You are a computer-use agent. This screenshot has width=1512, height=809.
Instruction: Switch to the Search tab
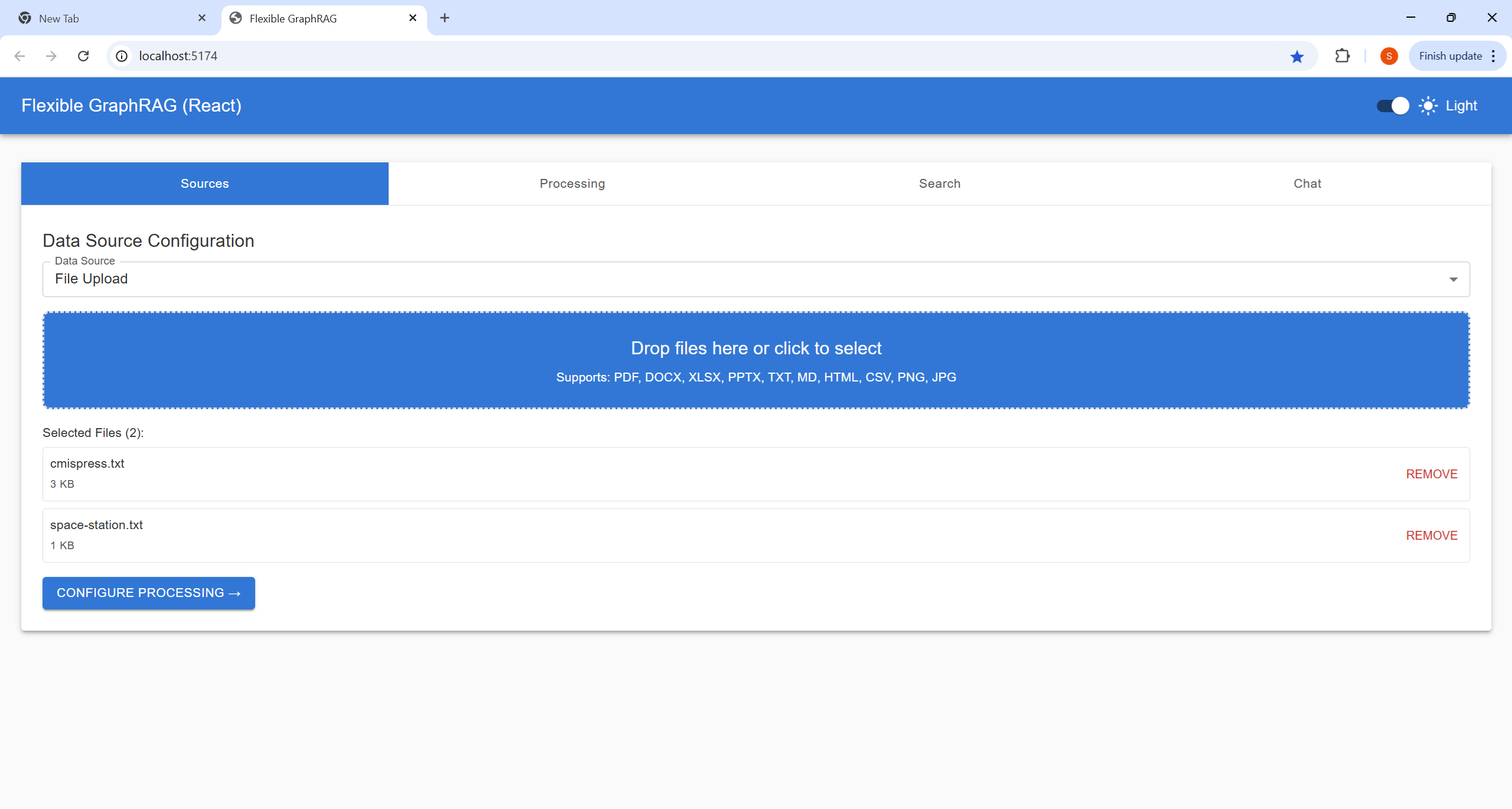(939, 184)
